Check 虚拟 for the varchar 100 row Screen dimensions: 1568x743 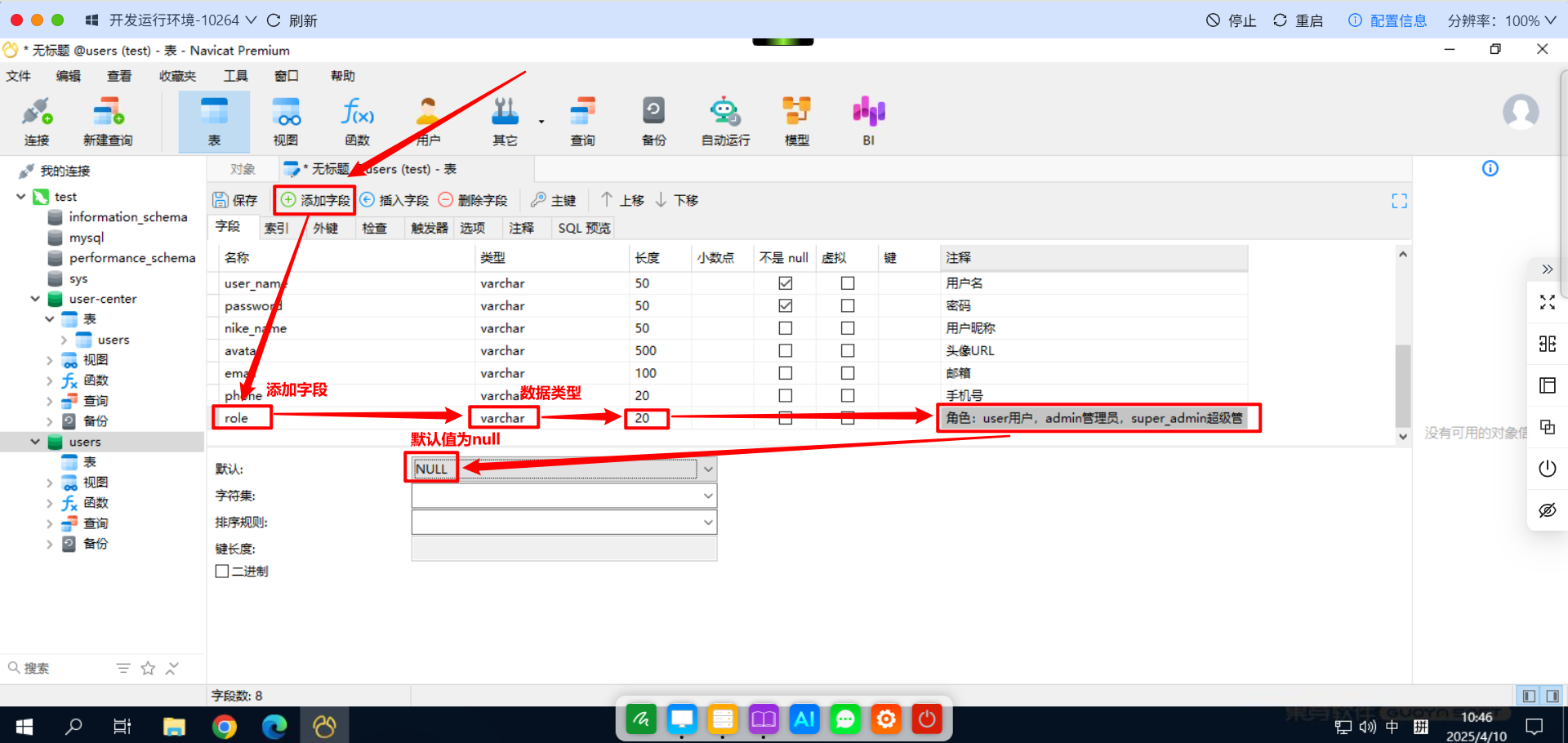tap(848, 373)
